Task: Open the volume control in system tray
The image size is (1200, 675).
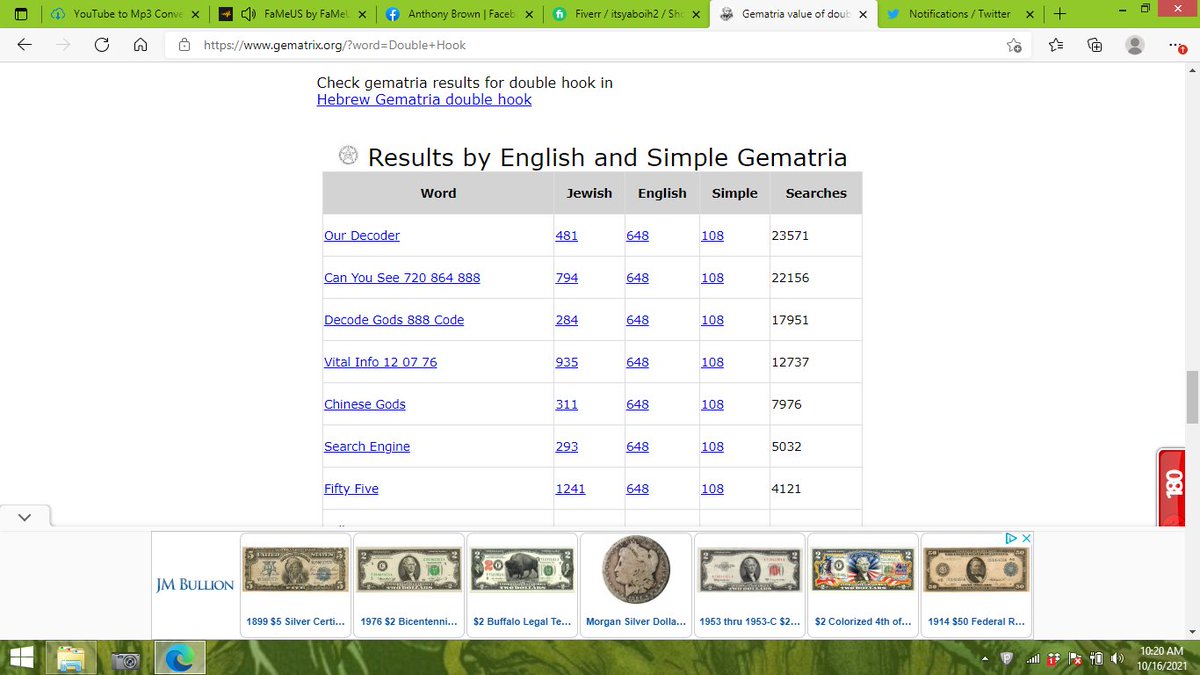Action: coord(1119,659)
